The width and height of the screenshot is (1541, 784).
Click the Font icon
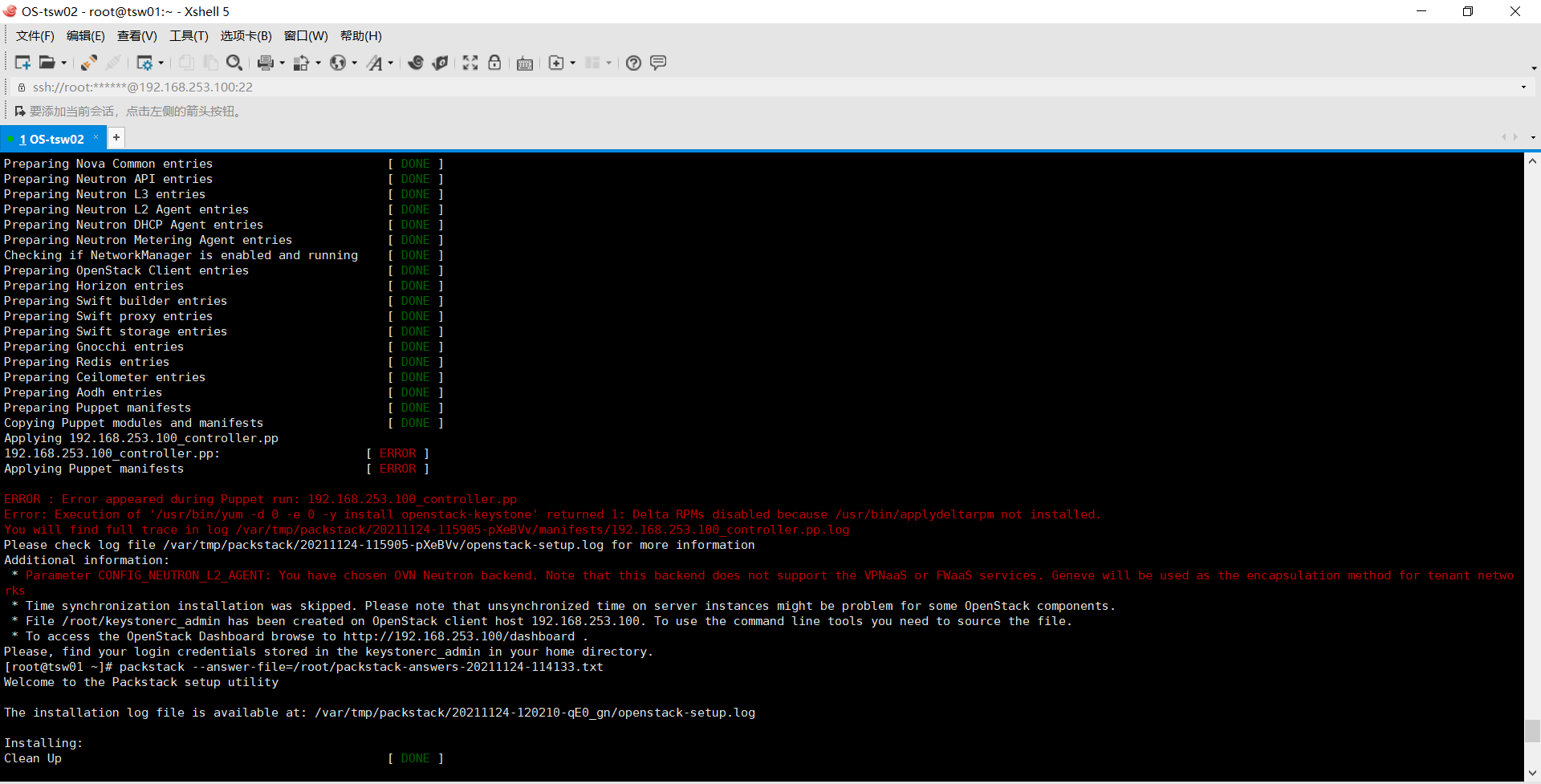click(x=375, y=63)
